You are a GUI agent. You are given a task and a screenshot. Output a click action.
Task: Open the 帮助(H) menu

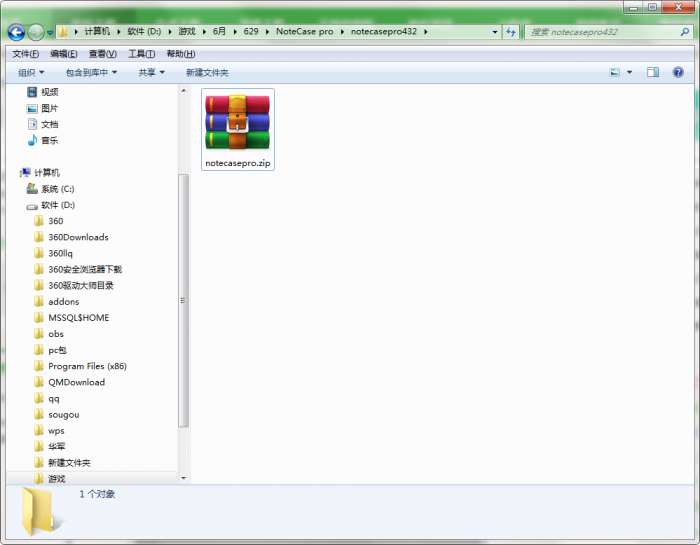tap(181, 54)
